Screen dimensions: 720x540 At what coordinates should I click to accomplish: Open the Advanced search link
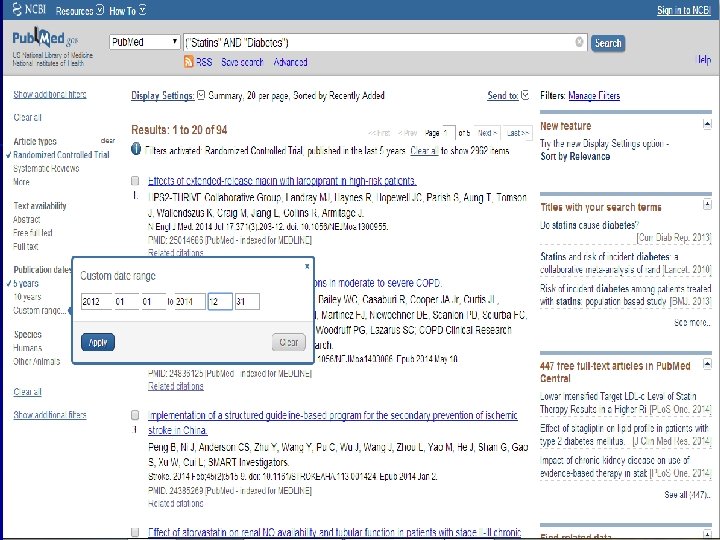tap(290, 62)
